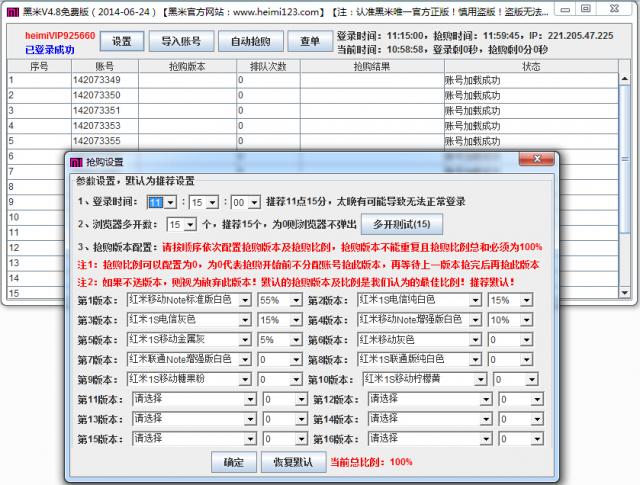This screenshot has width=640, height=485.
Task: Select account row 142073355
Action: (x=313, y=141)
